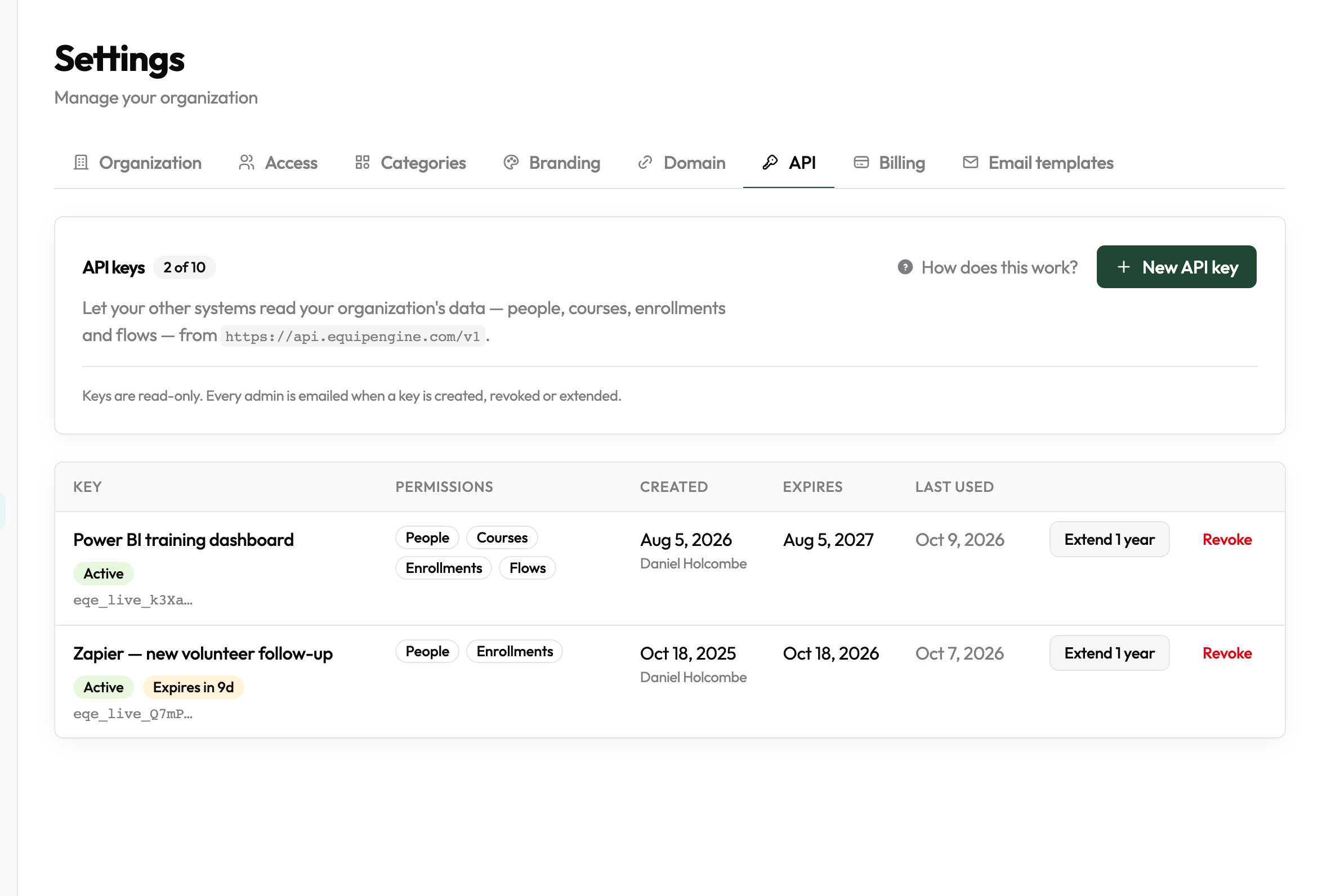The image size is (1322, 896).
Task: Revoke the Power BI training dashboard key
Action: tap(1227, 540)
